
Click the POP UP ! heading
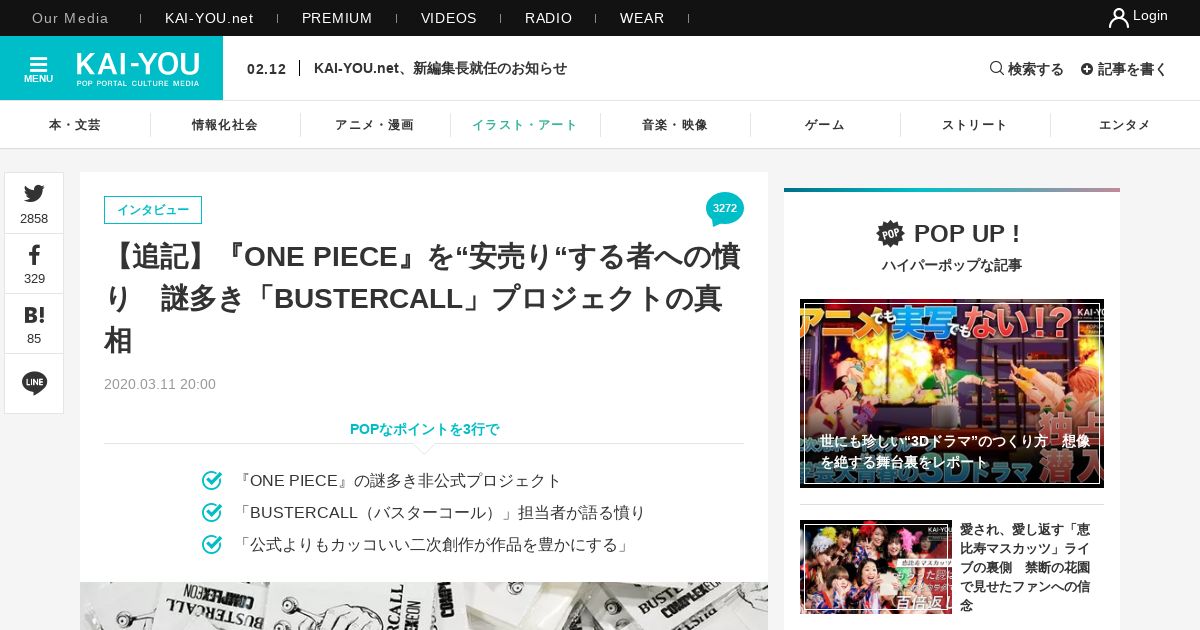(x=967, y=234)
